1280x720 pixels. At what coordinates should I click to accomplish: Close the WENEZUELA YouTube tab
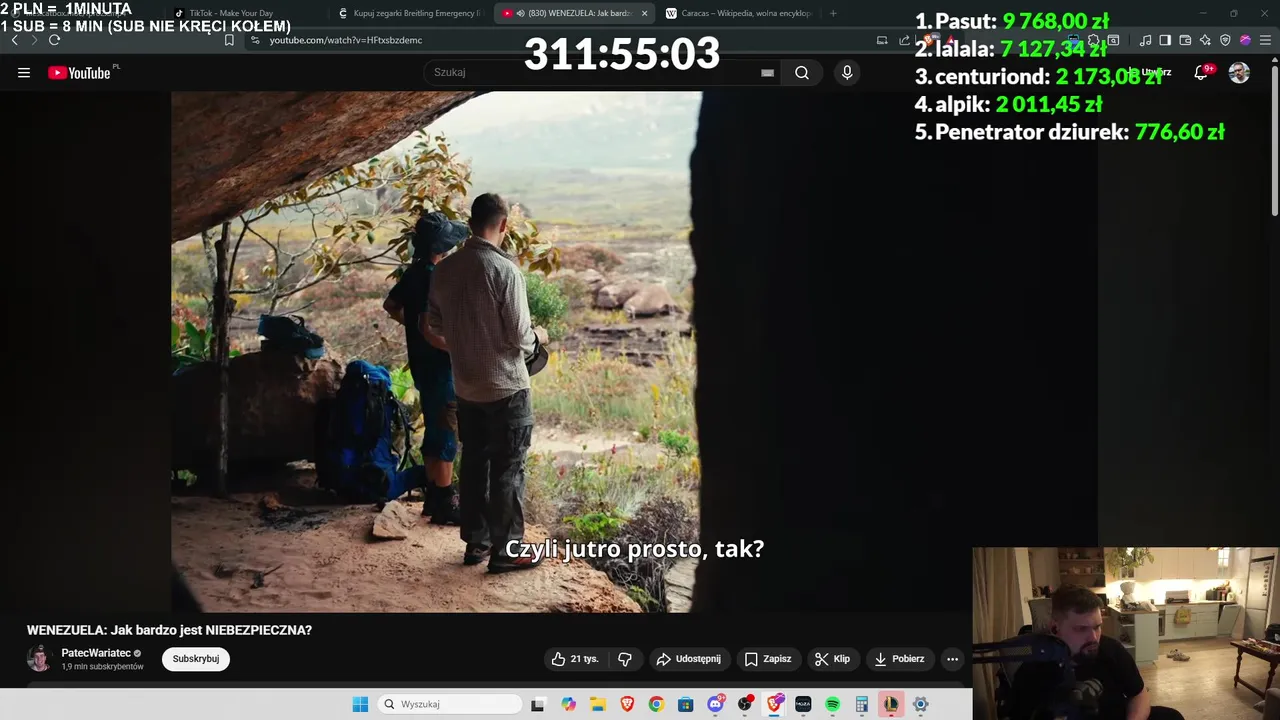644,13
